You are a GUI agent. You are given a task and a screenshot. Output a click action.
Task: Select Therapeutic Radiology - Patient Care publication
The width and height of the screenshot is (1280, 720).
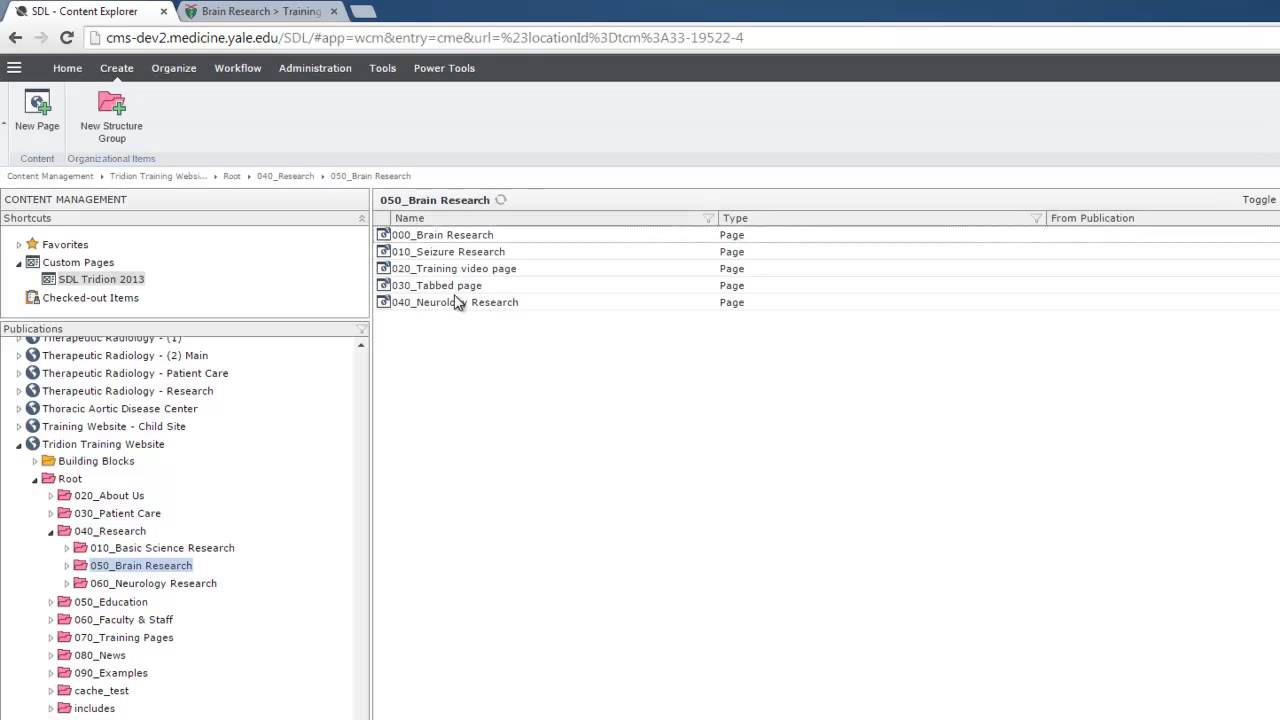135,373
